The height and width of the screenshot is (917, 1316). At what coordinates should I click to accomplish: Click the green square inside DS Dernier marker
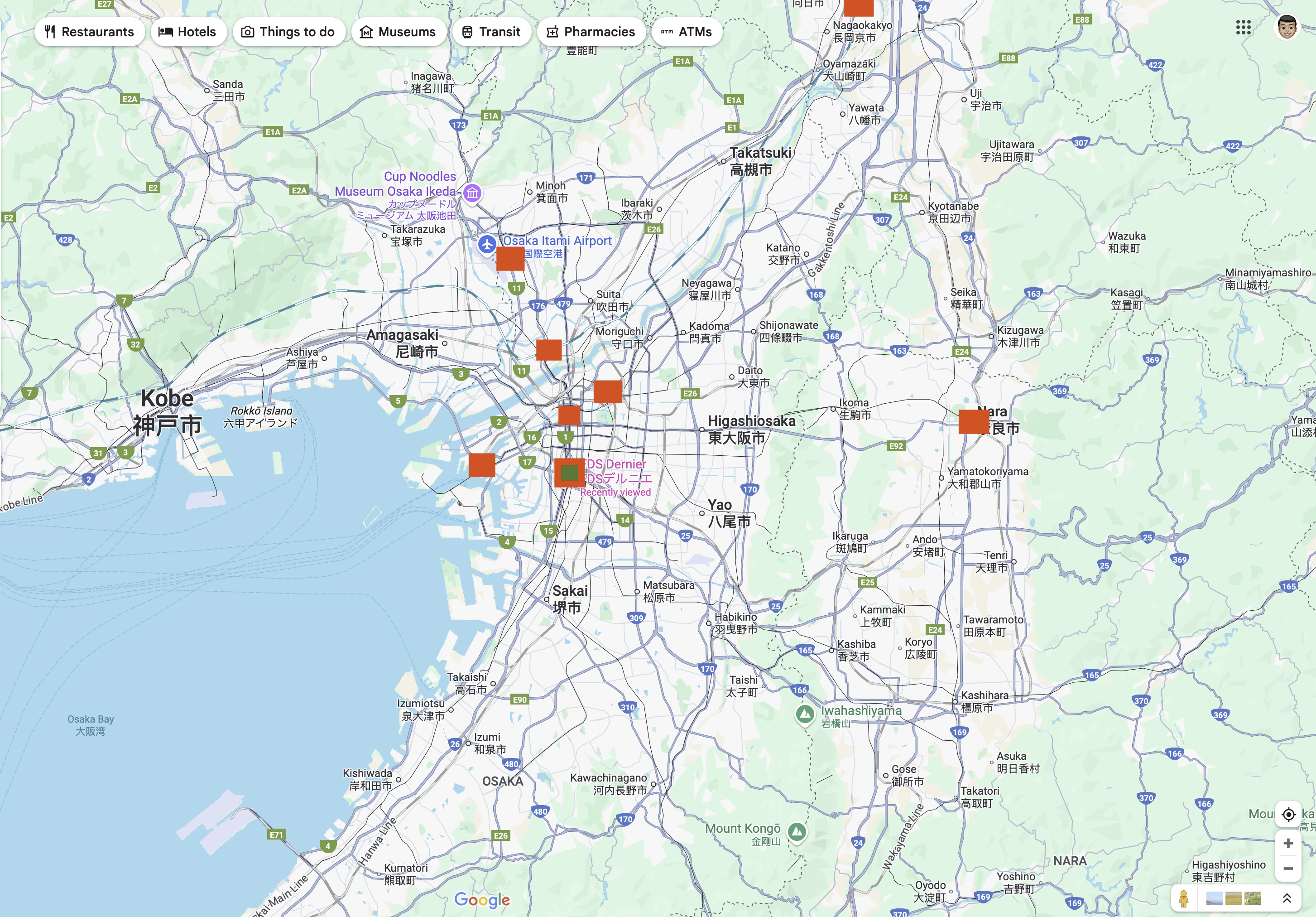pos(569,473)
